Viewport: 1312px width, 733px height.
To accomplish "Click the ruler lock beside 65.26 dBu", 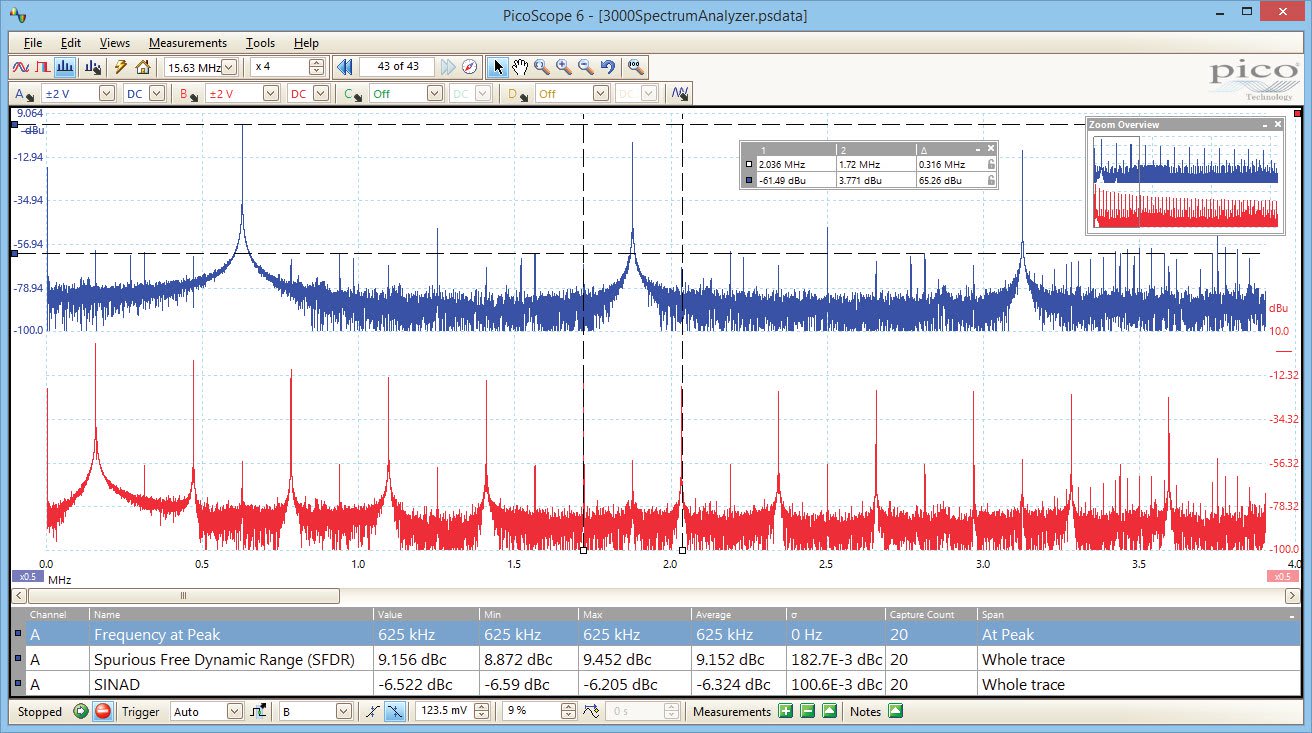I will coord(991,180).
